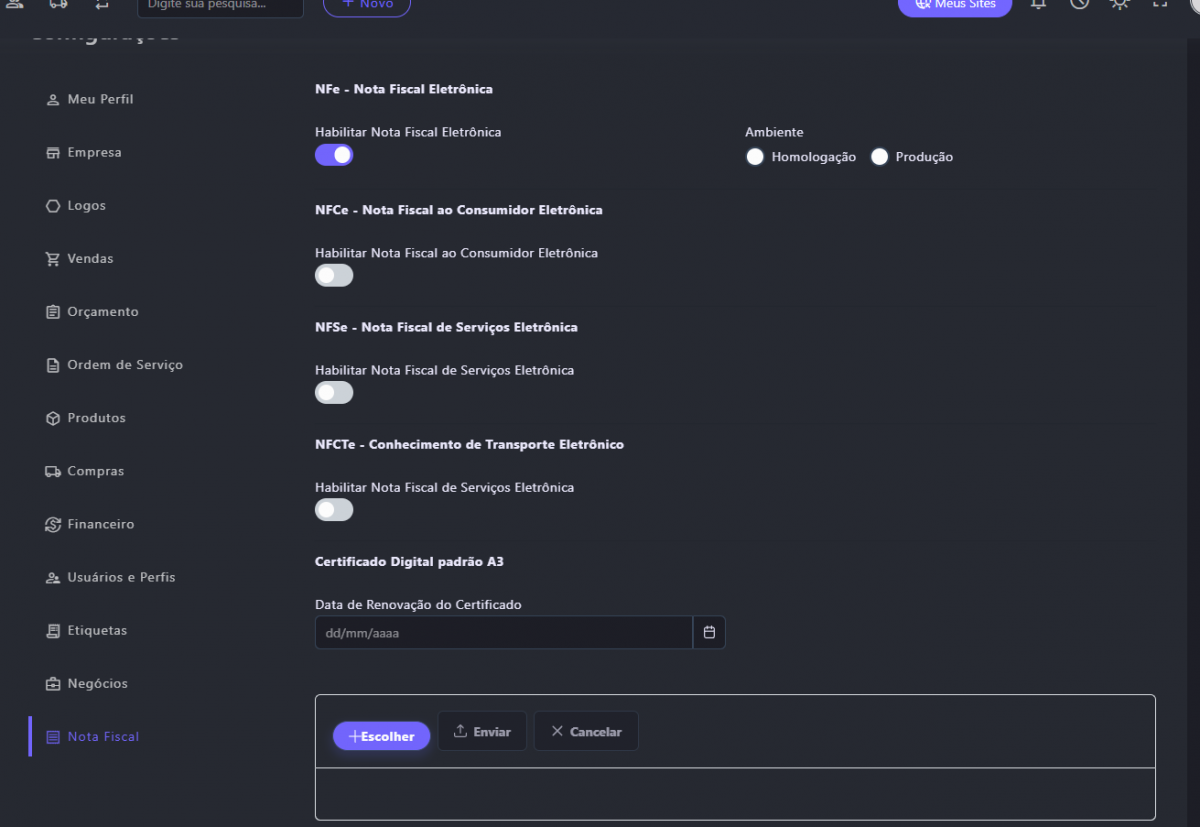The image size is (1200, 827).
Task: Click the Enviar upload button
Action: point(482,732)
